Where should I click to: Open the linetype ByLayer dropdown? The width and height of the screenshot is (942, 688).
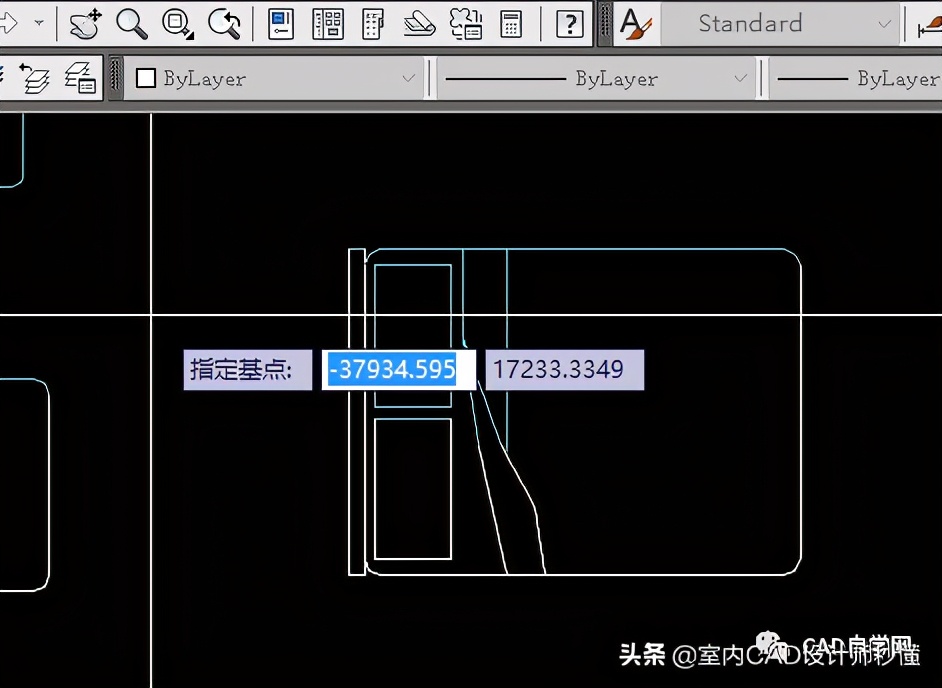pos(740,77)
